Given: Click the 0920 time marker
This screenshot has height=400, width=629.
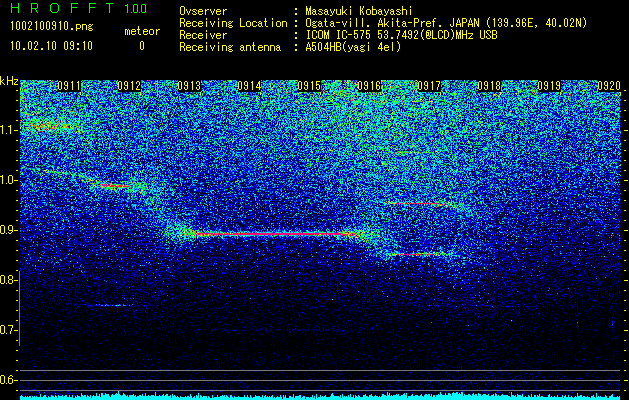Looking at the screenshot, I should click(x=609, y=86).
